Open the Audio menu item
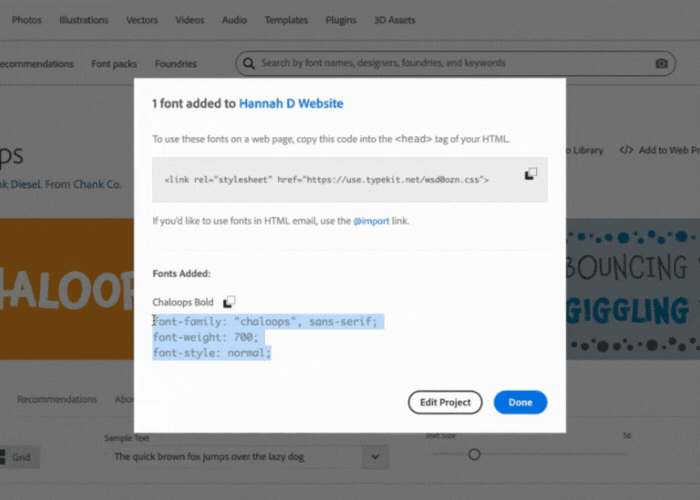 tap(234, 20)
